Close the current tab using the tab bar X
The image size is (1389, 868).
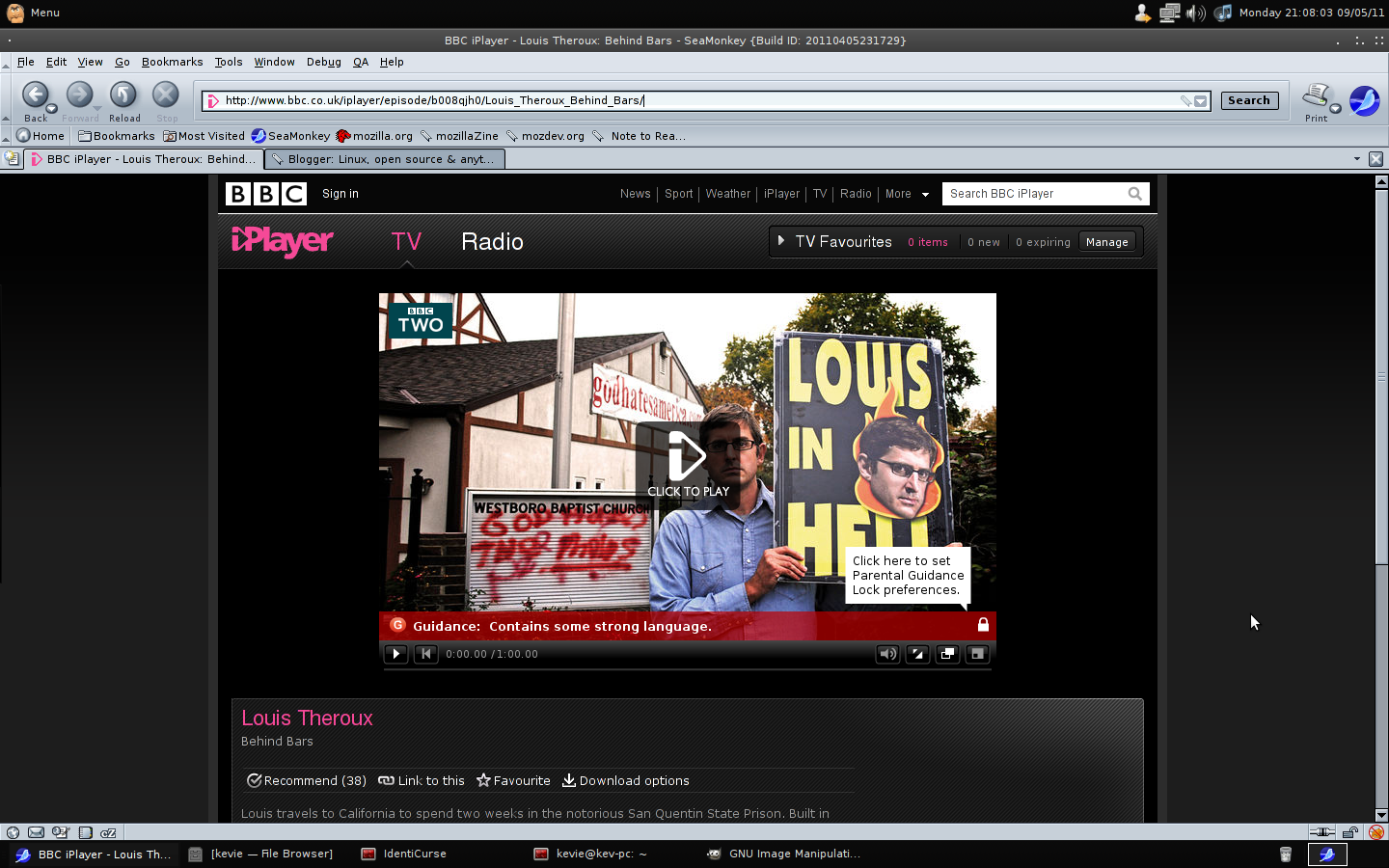(1376, 159)
